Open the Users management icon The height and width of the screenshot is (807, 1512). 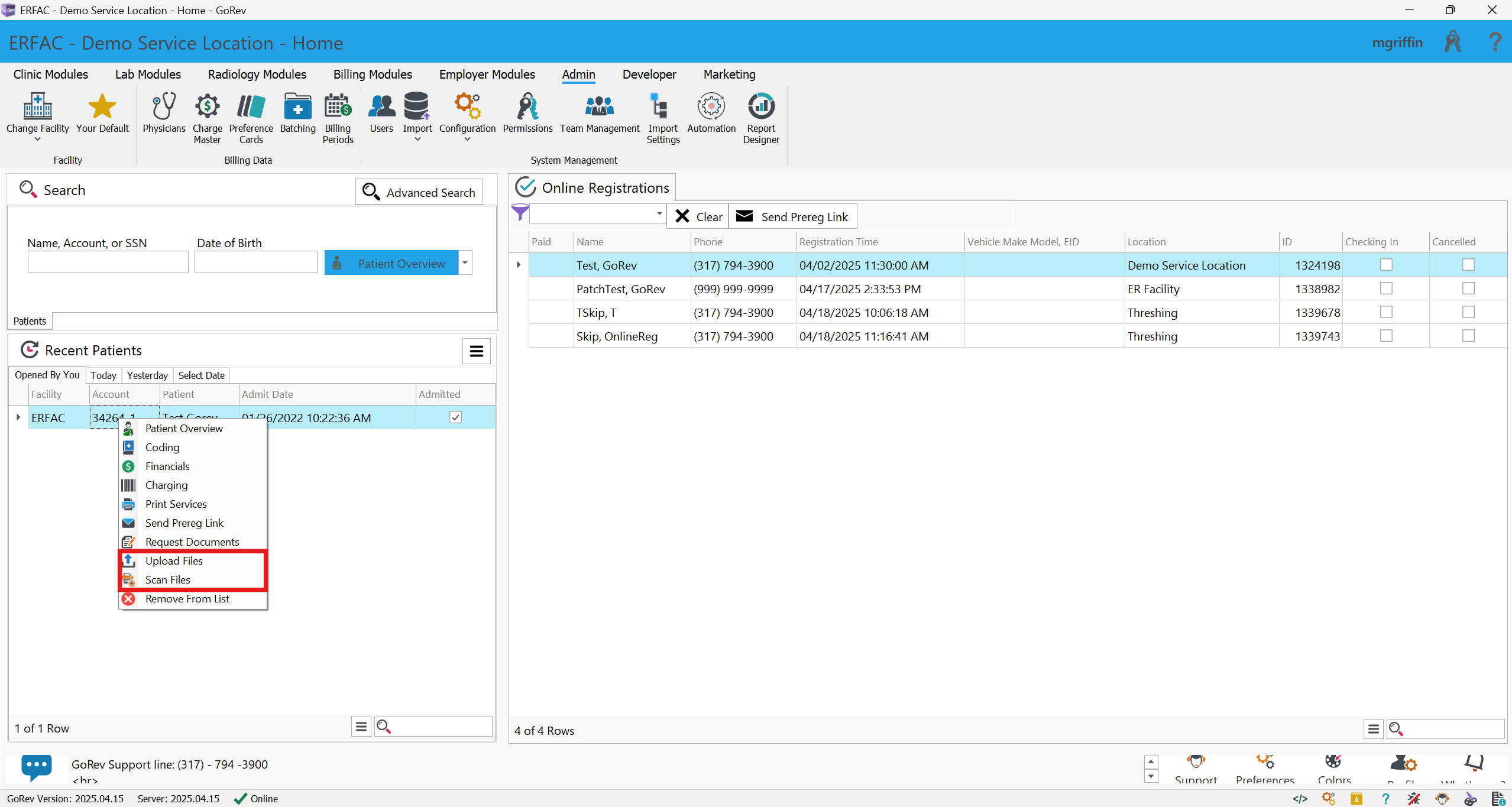point(381,113)
